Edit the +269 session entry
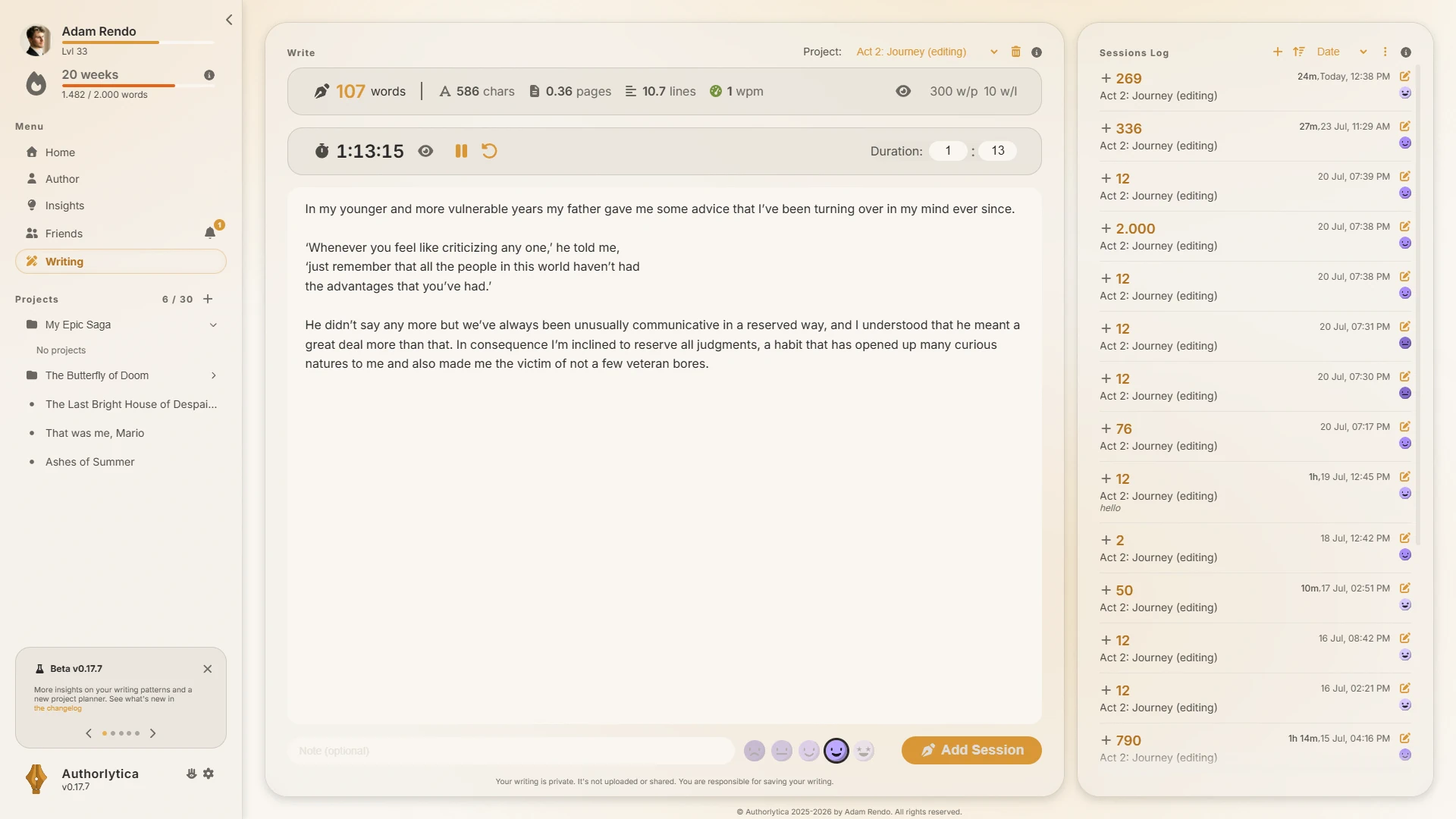 1404,76
